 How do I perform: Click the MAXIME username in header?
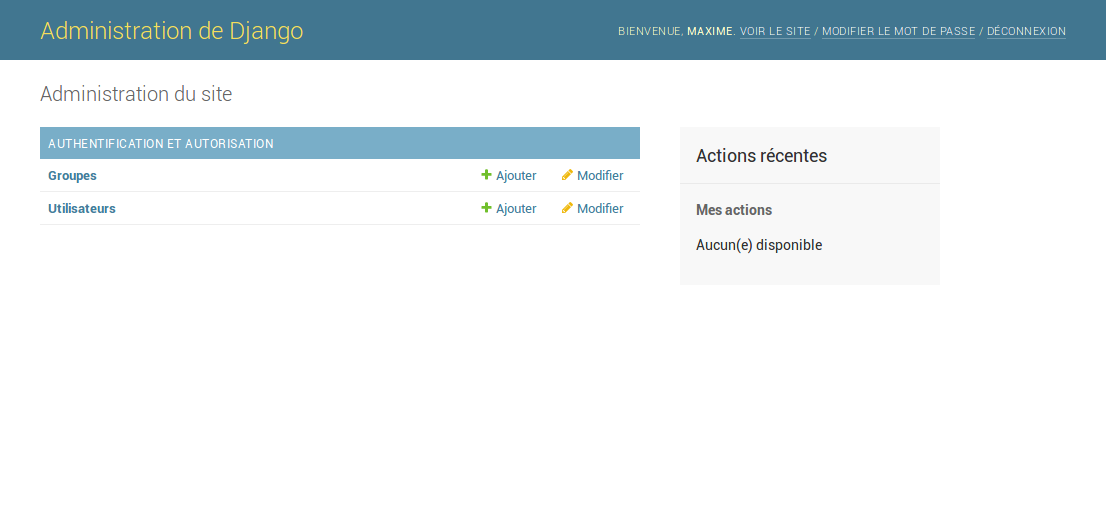point(710,32)
